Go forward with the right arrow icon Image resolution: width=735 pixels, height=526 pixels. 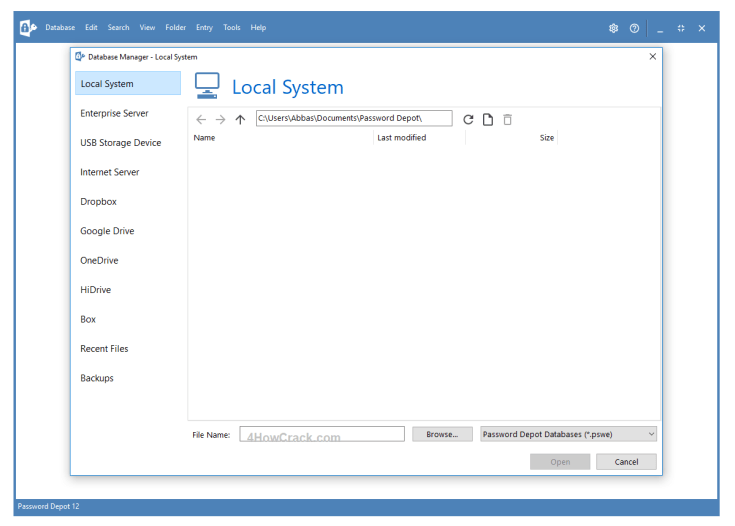pos(220,120)
